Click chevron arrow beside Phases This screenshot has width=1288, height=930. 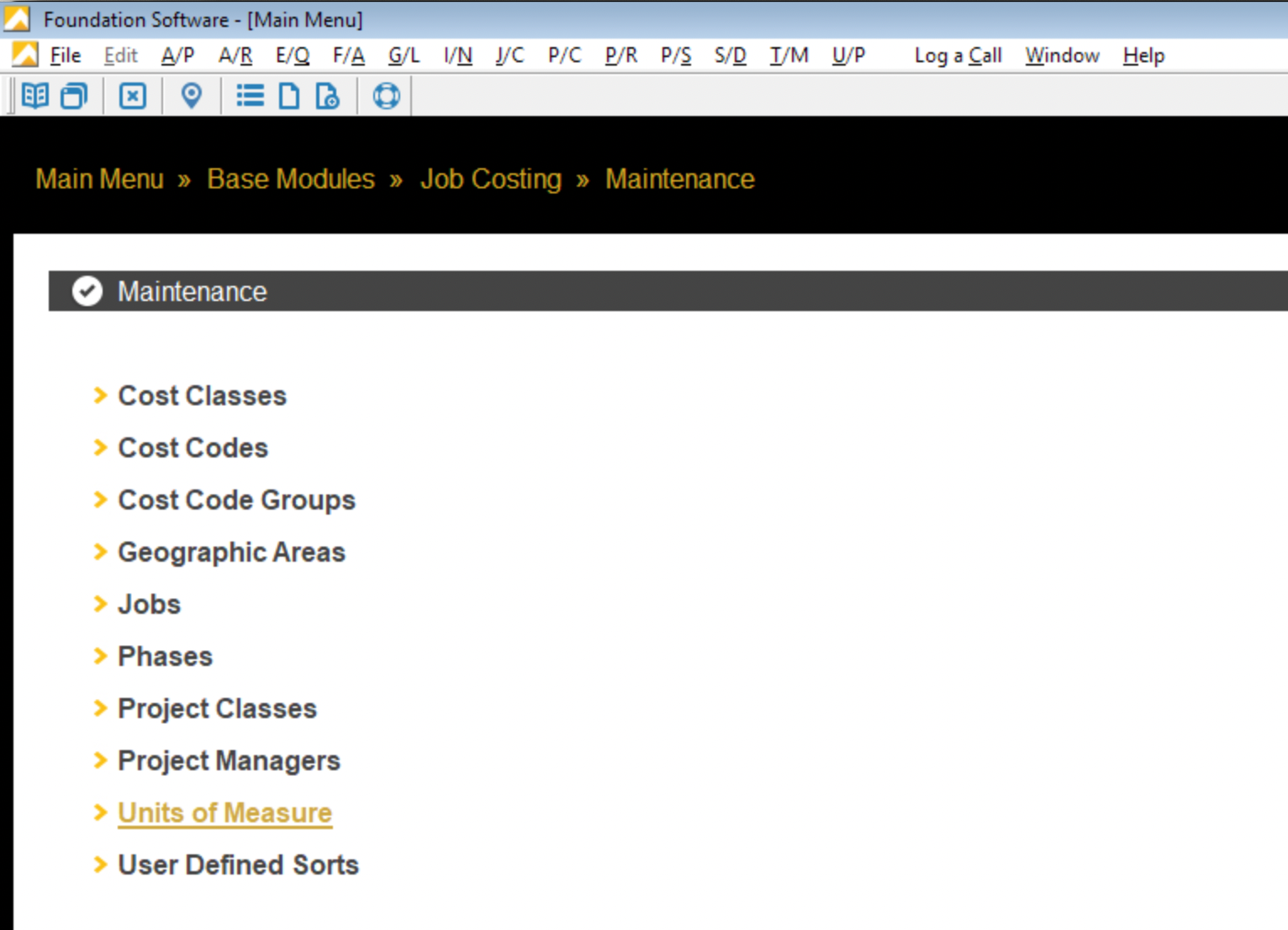(100, 656)
